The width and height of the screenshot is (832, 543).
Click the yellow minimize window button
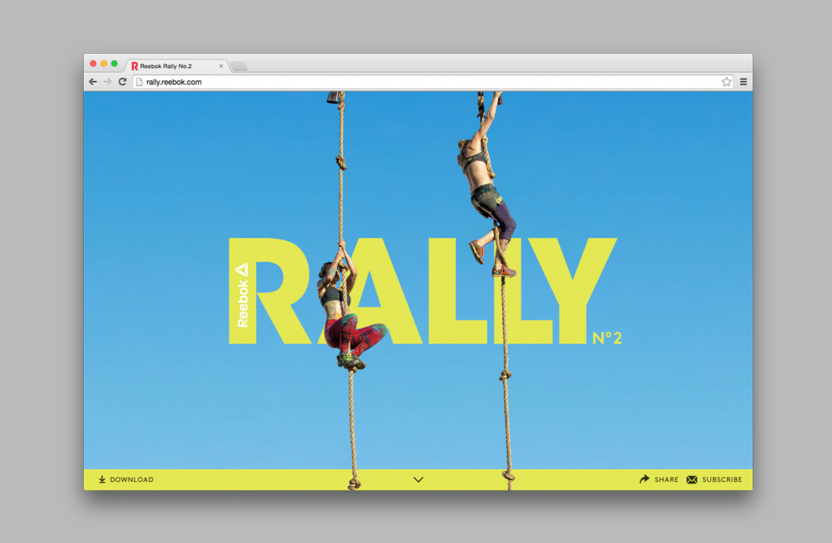click(x=104, y=64)
